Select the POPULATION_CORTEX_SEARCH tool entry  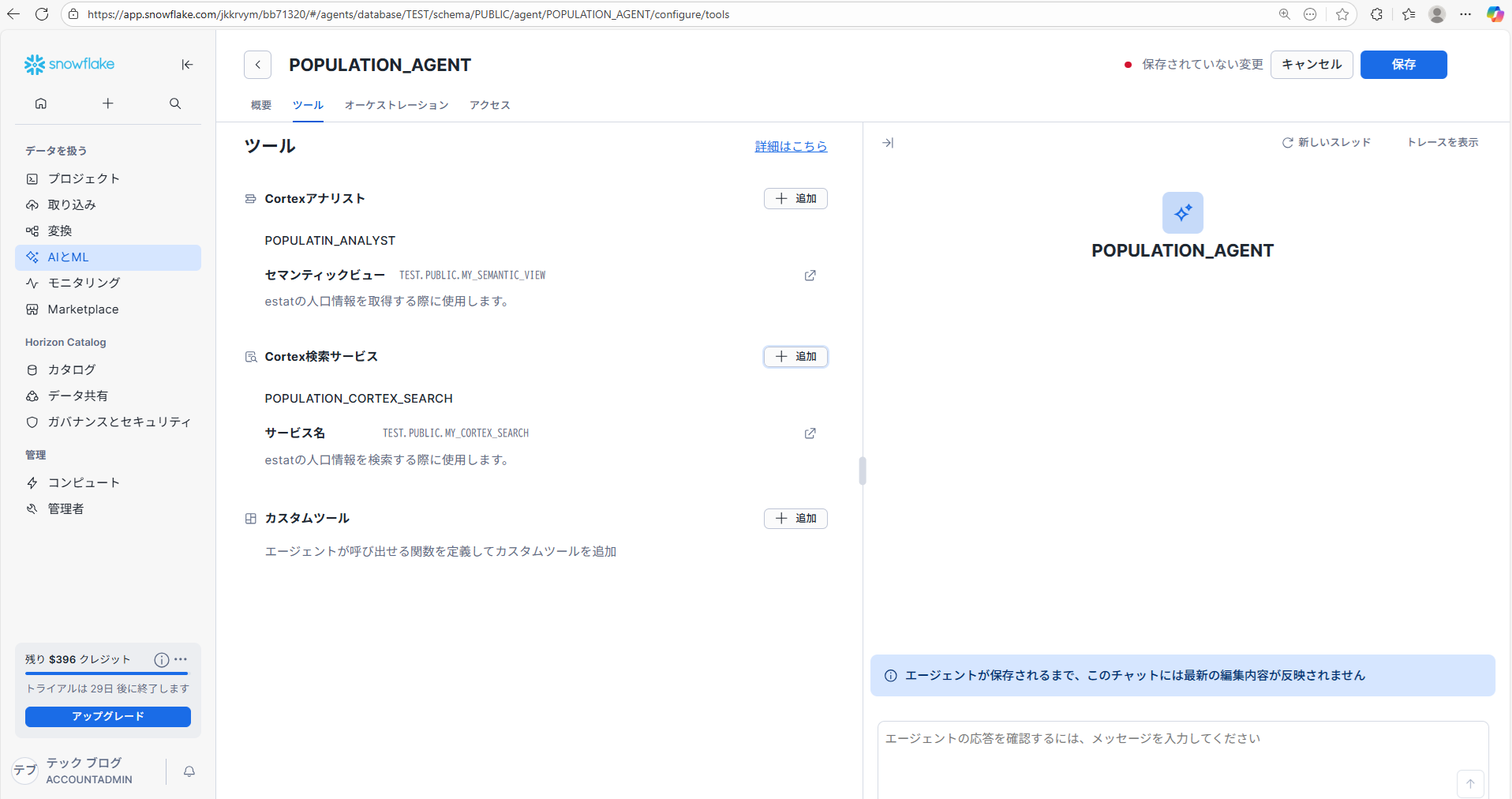pyautogui.click(x=358, y=399)
